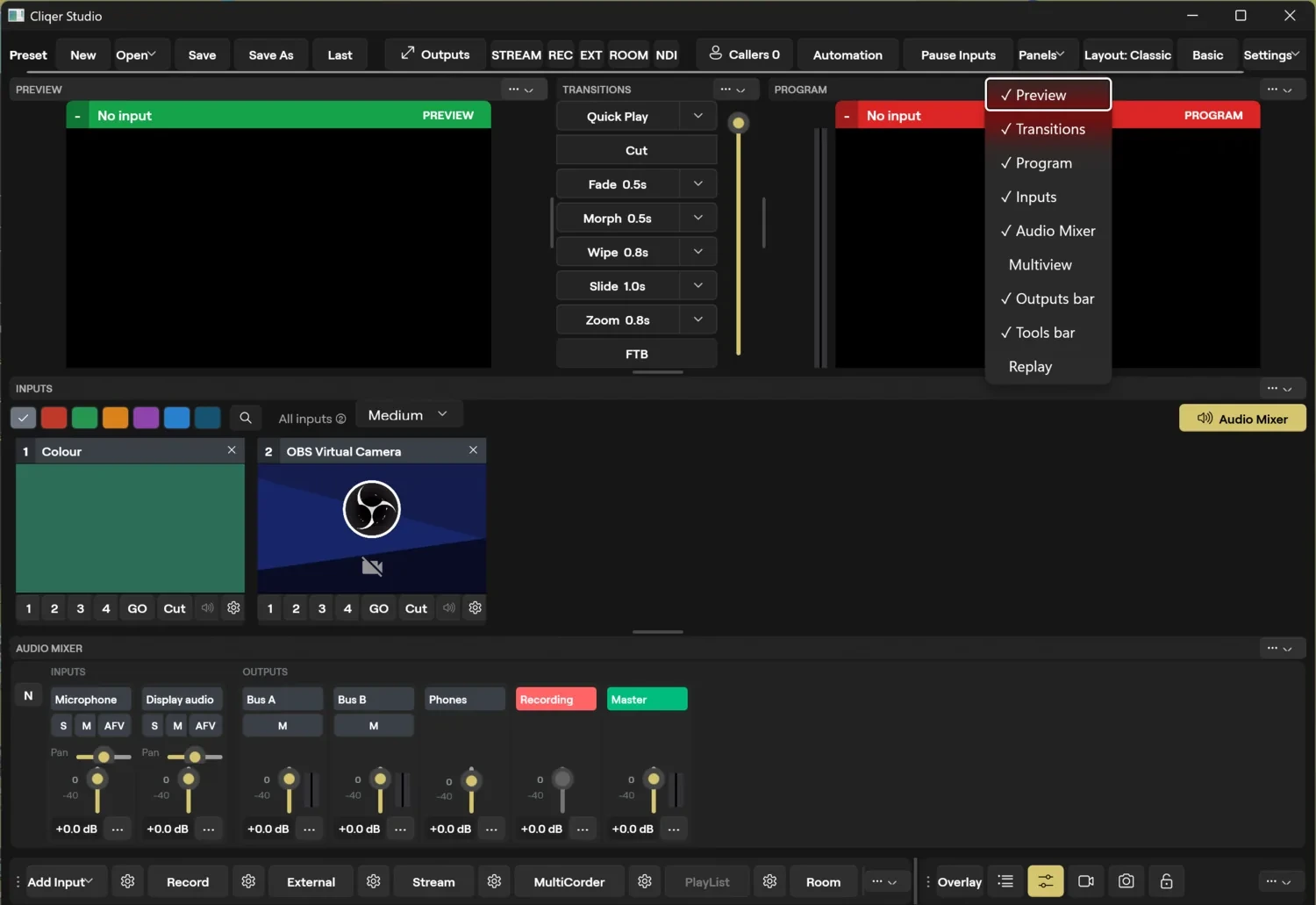Mute Bus B output
Image resolution: width=1316 pixels, height=905 pixels.
click(374, 726)
